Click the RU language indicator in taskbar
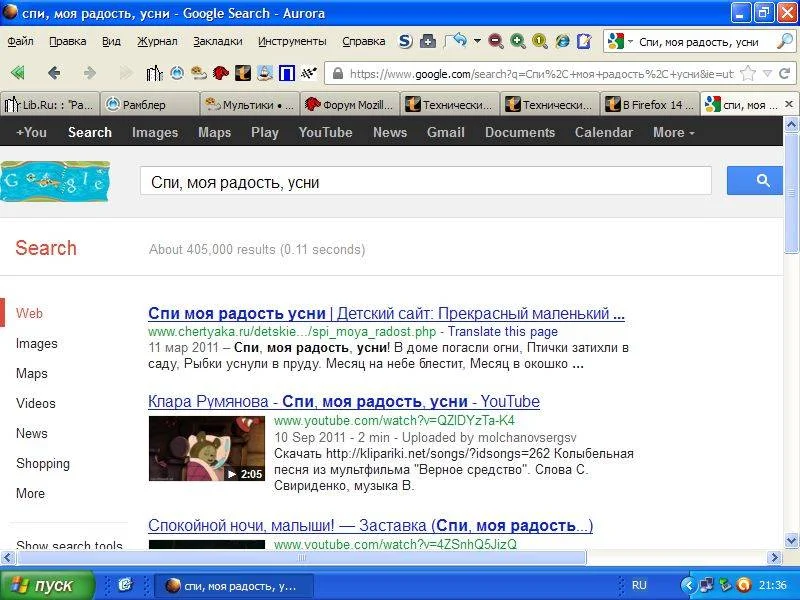This screenshot has width=800, height=600. click(639, 585)
